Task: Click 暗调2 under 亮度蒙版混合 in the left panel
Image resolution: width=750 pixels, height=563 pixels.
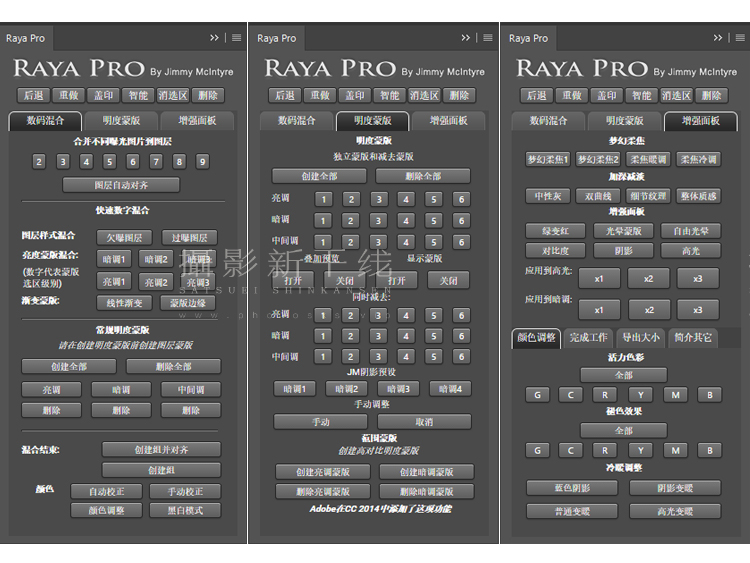Action: [x=156, y=259]
